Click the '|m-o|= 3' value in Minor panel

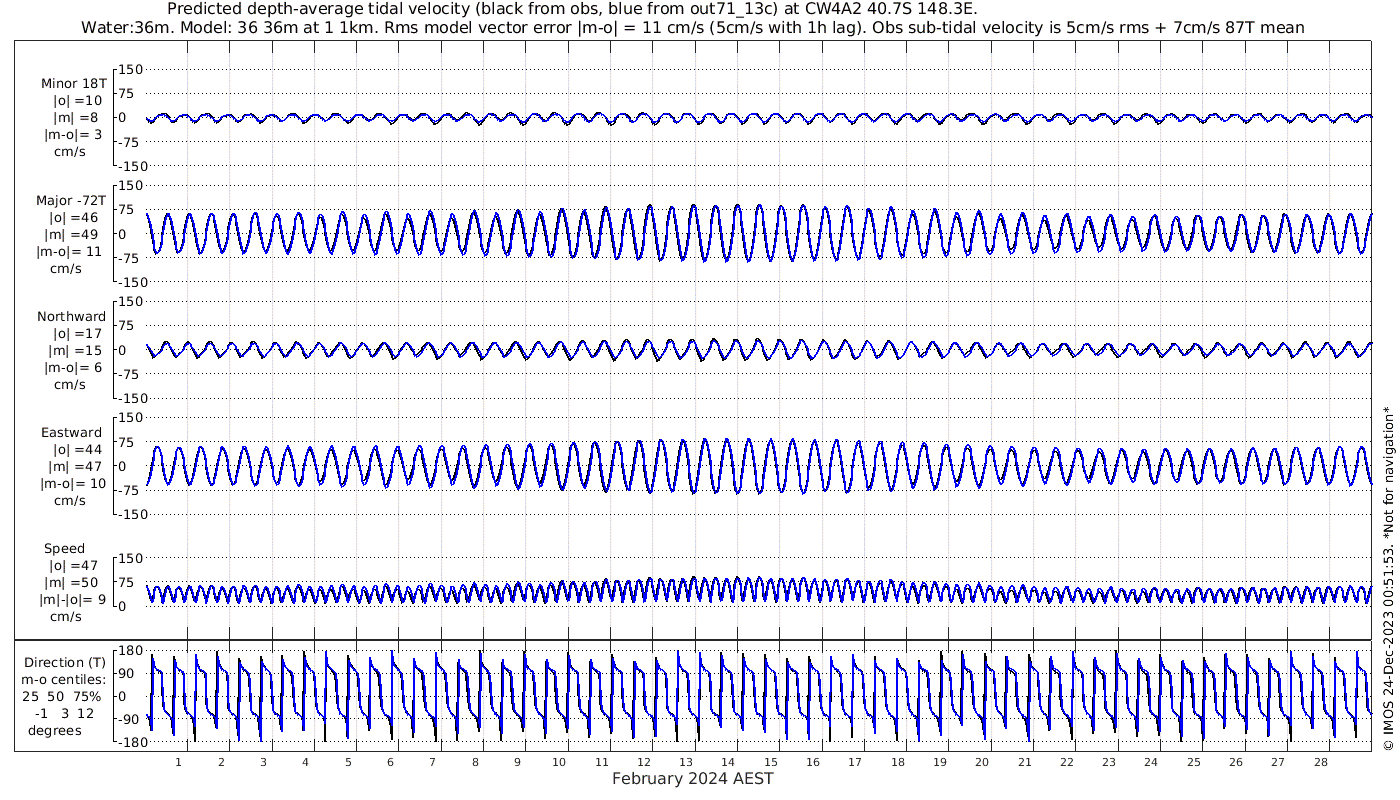tap(71, 135)
